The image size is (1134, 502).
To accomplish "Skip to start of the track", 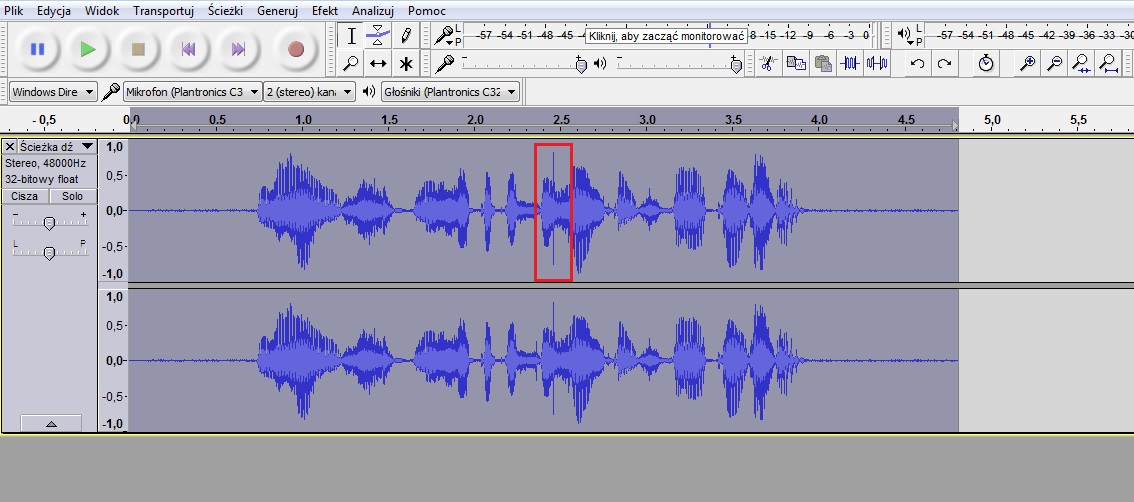I will [x=188, y=49].
